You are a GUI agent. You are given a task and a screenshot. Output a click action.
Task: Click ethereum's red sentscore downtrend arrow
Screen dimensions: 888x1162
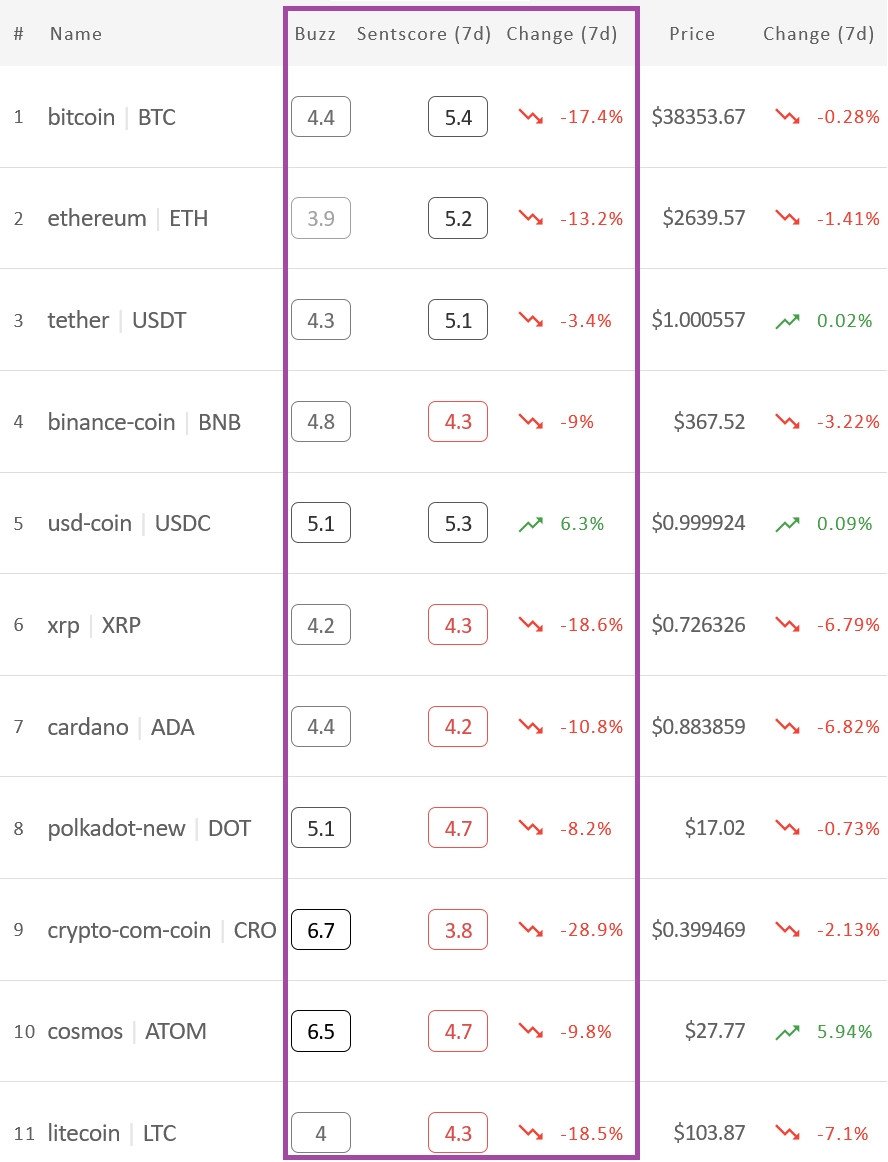tap(531, 218)
